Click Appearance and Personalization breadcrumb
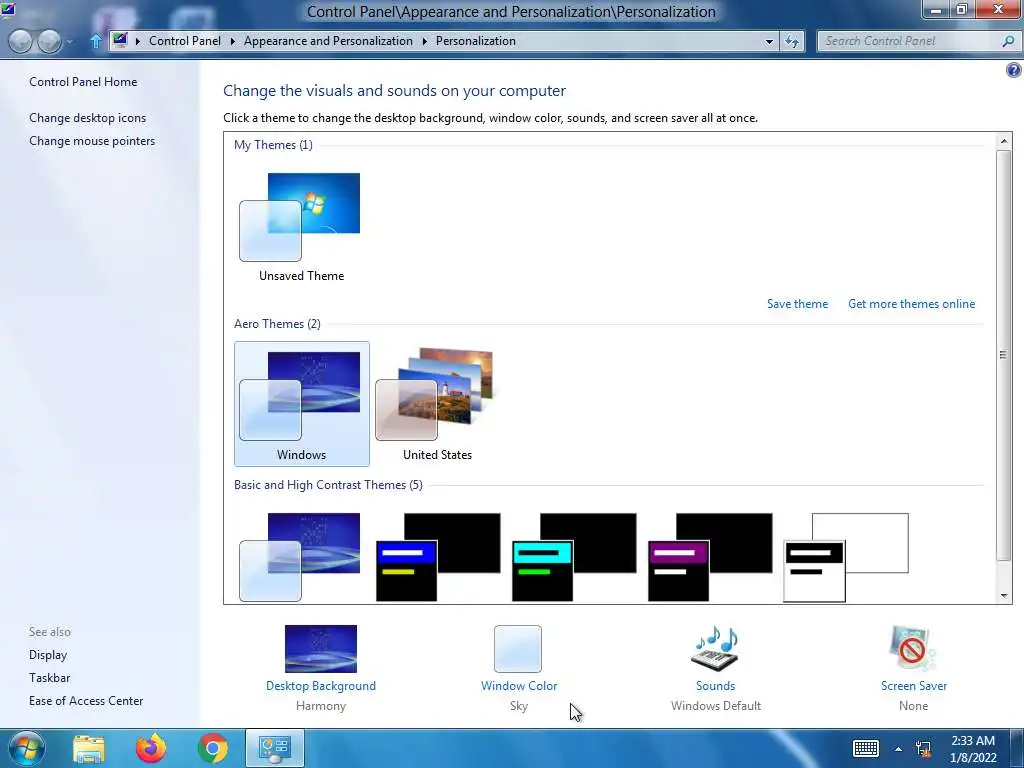 [x=328, y=40]
